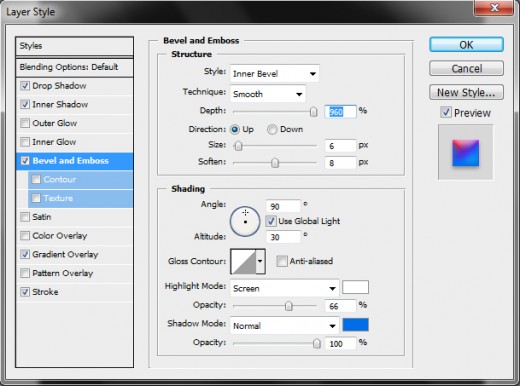Uncheck the Bevel and Emboss checkbox
This screenshot has width=520, height=386.
[x=25, y=161]
